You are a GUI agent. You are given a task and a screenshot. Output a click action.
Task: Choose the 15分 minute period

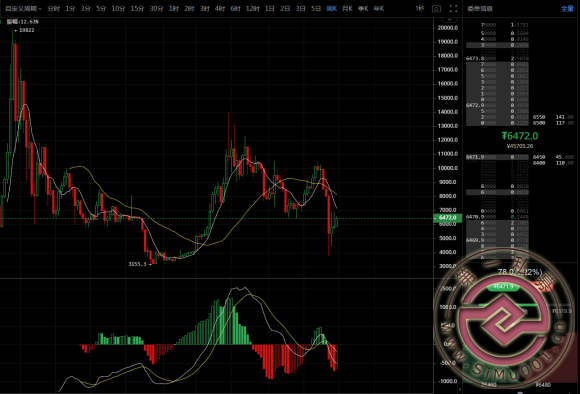pos(137,9)
